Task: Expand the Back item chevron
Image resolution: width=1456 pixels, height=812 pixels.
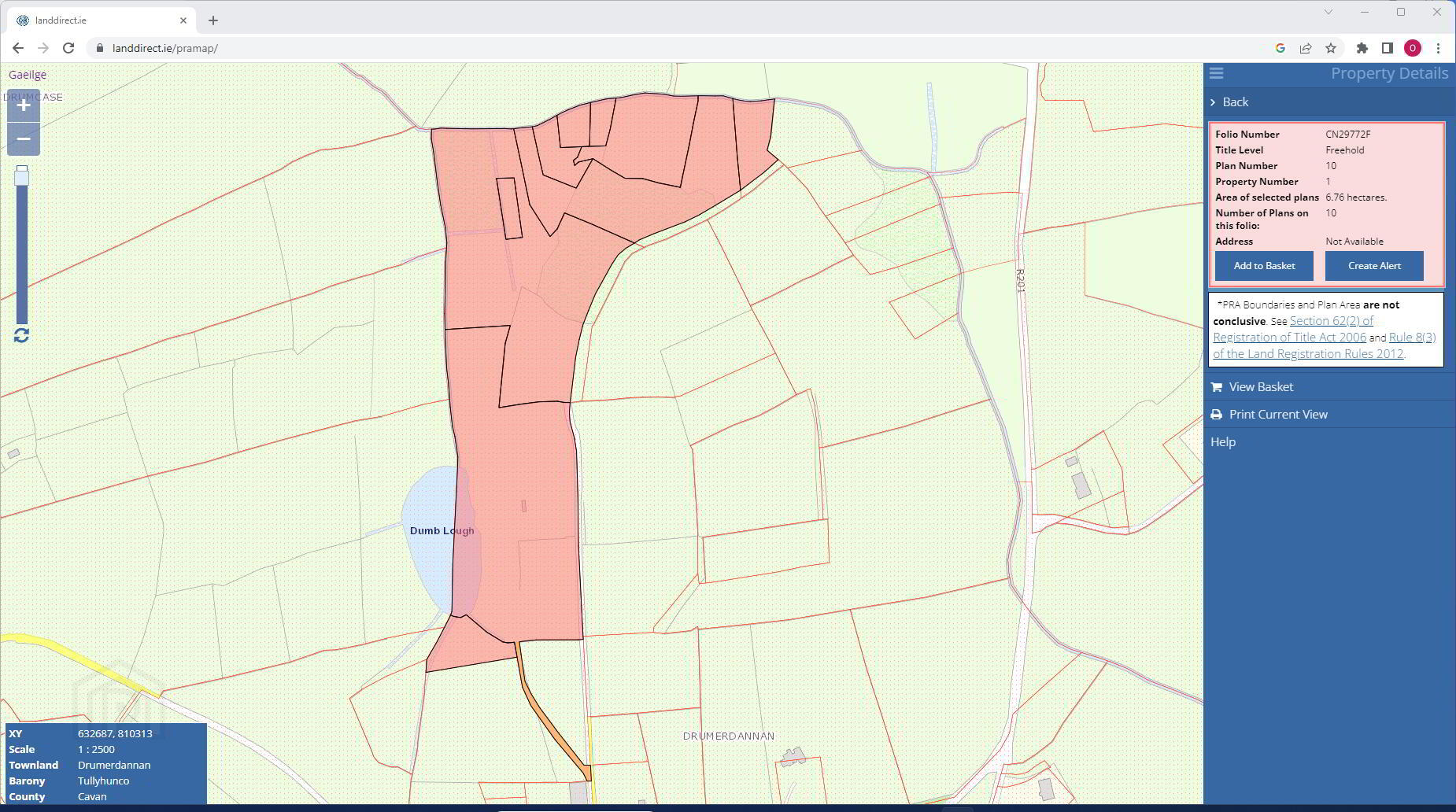Action: click(1213, 102)
